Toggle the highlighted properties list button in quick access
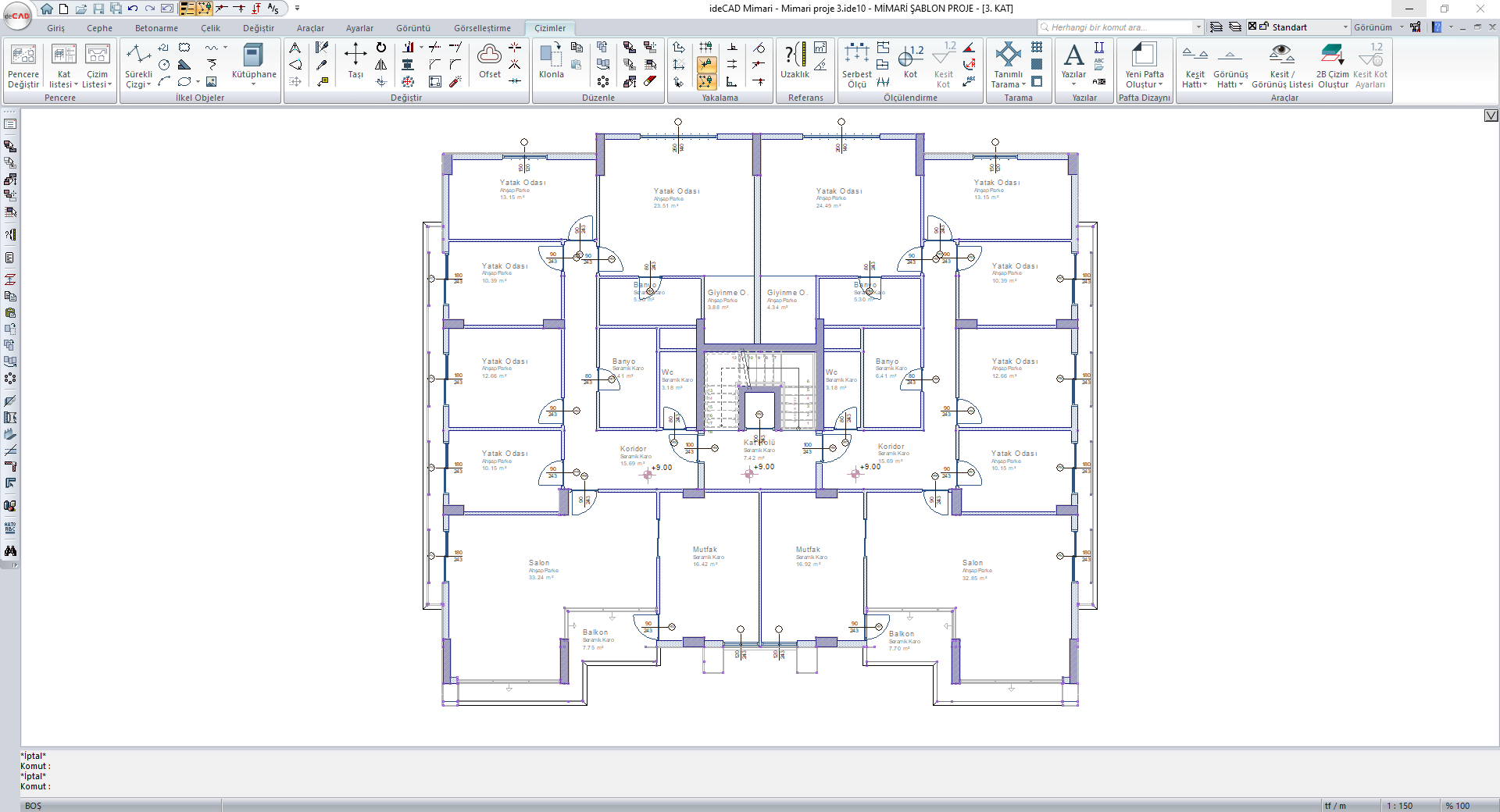Viewport: 1500px width, 812px height. (x=187, y=9)
